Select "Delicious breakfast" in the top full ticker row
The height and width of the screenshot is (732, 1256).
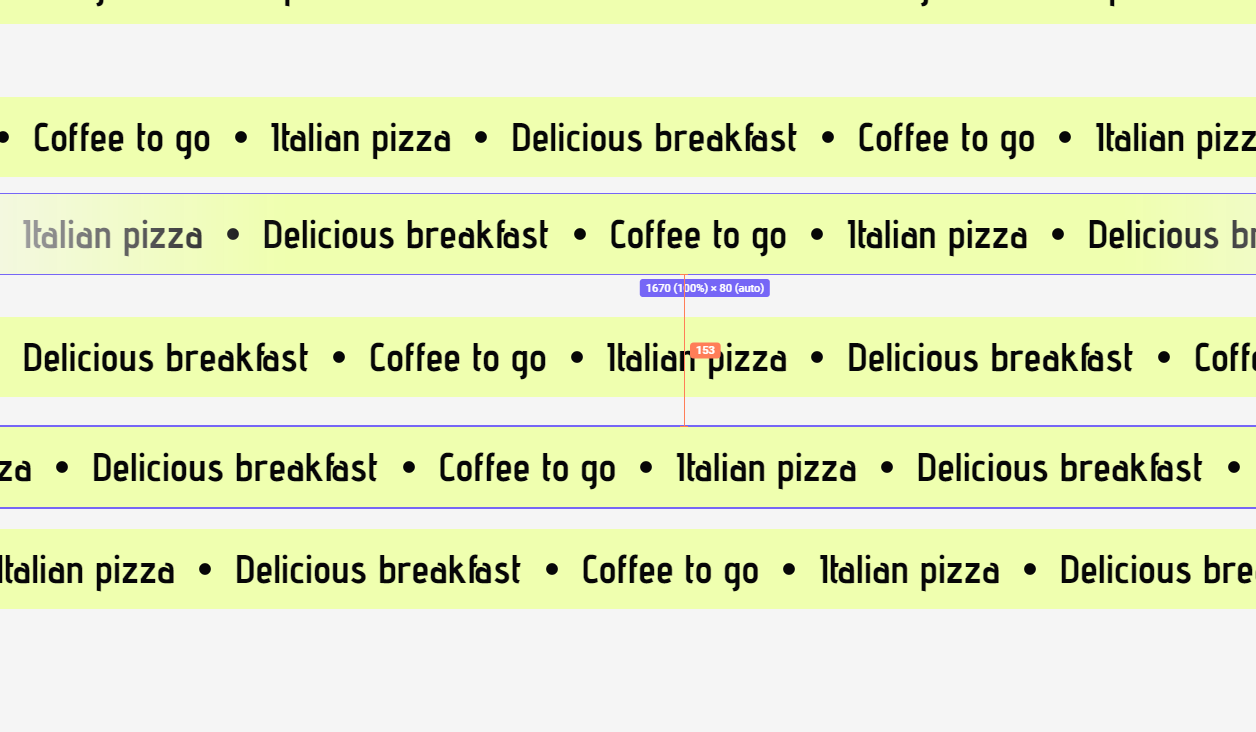[654, 138]
